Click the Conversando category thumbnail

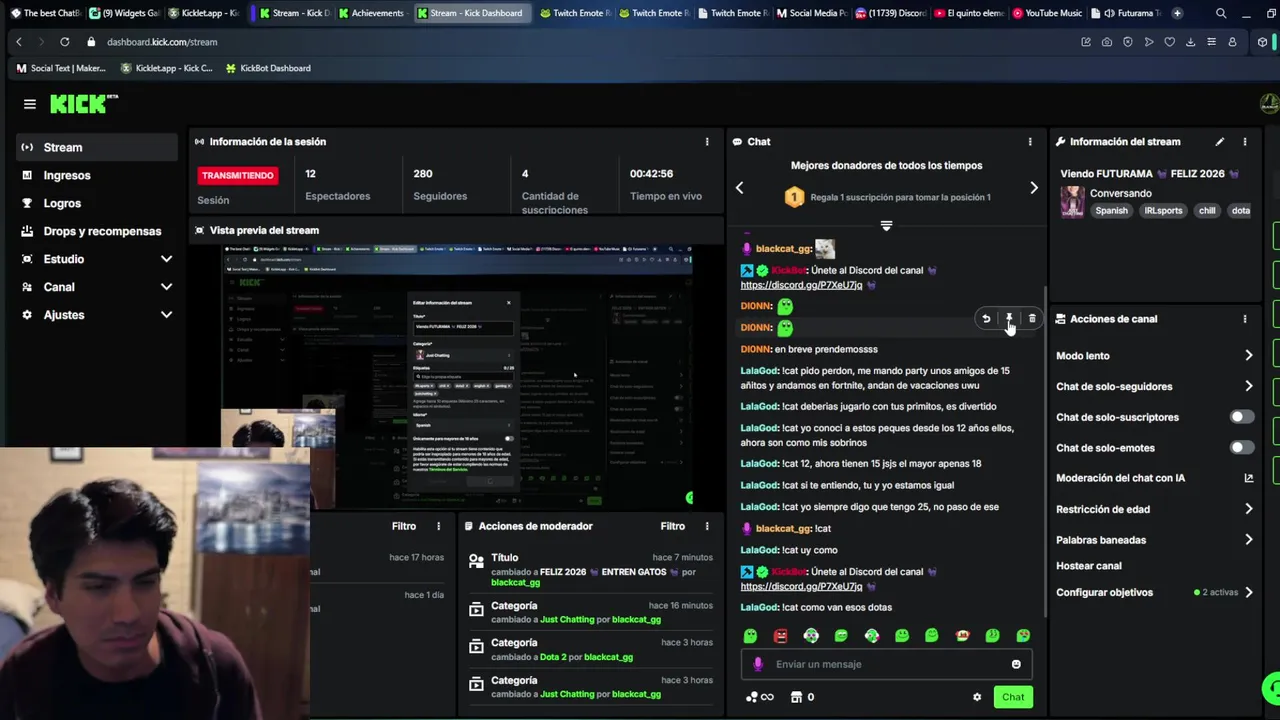click(1072, 202)
